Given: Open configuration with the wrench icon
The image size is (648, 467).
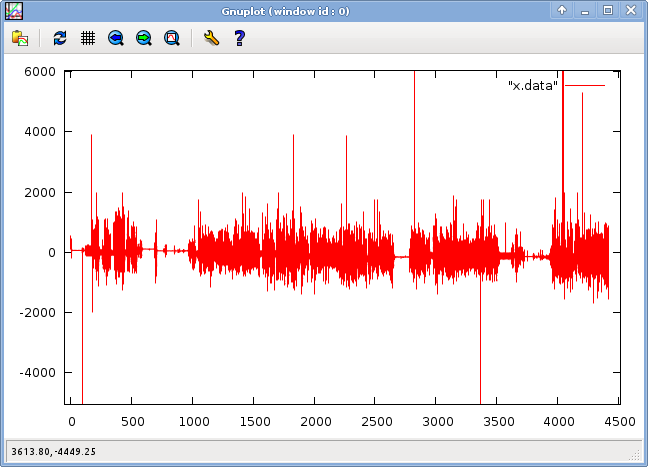Looking at the screenshot, I should pos(210,38).
